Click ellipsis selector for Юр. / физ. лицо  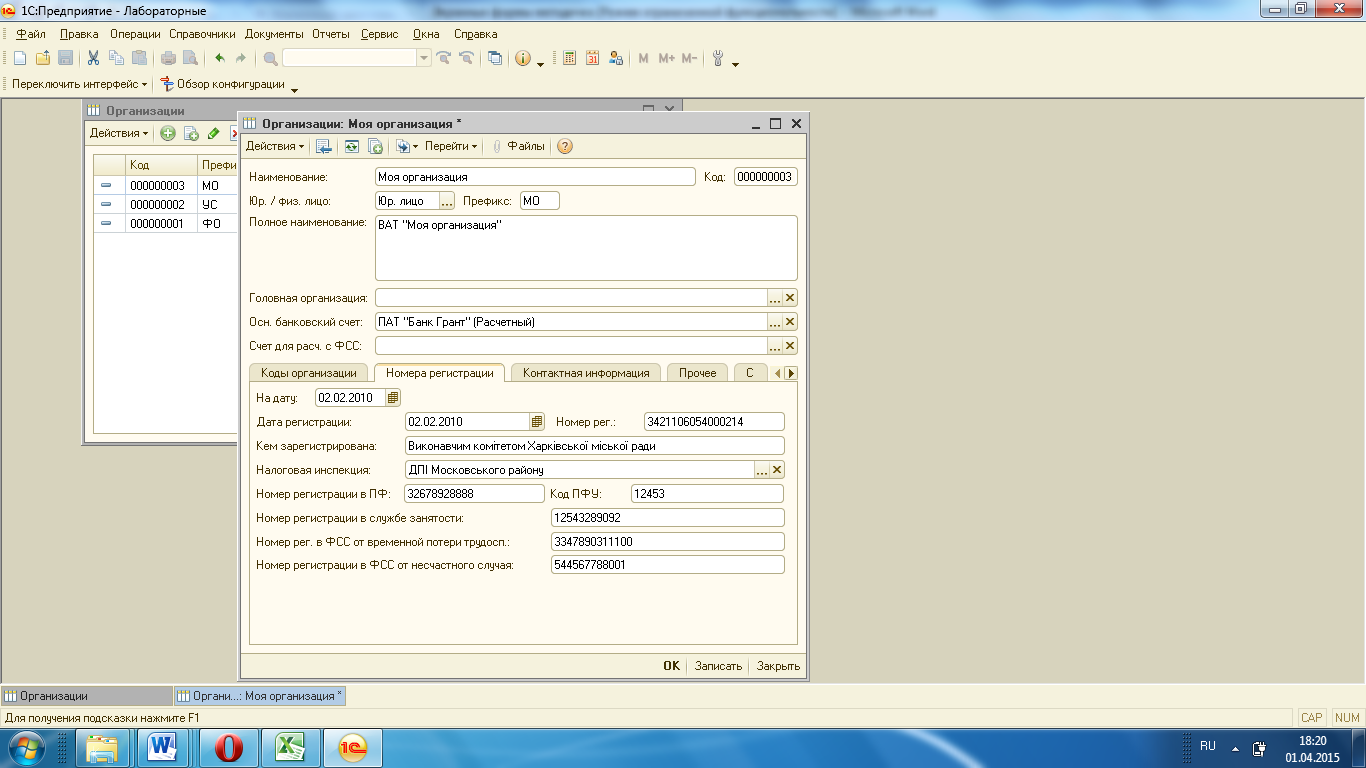(447, 201)
